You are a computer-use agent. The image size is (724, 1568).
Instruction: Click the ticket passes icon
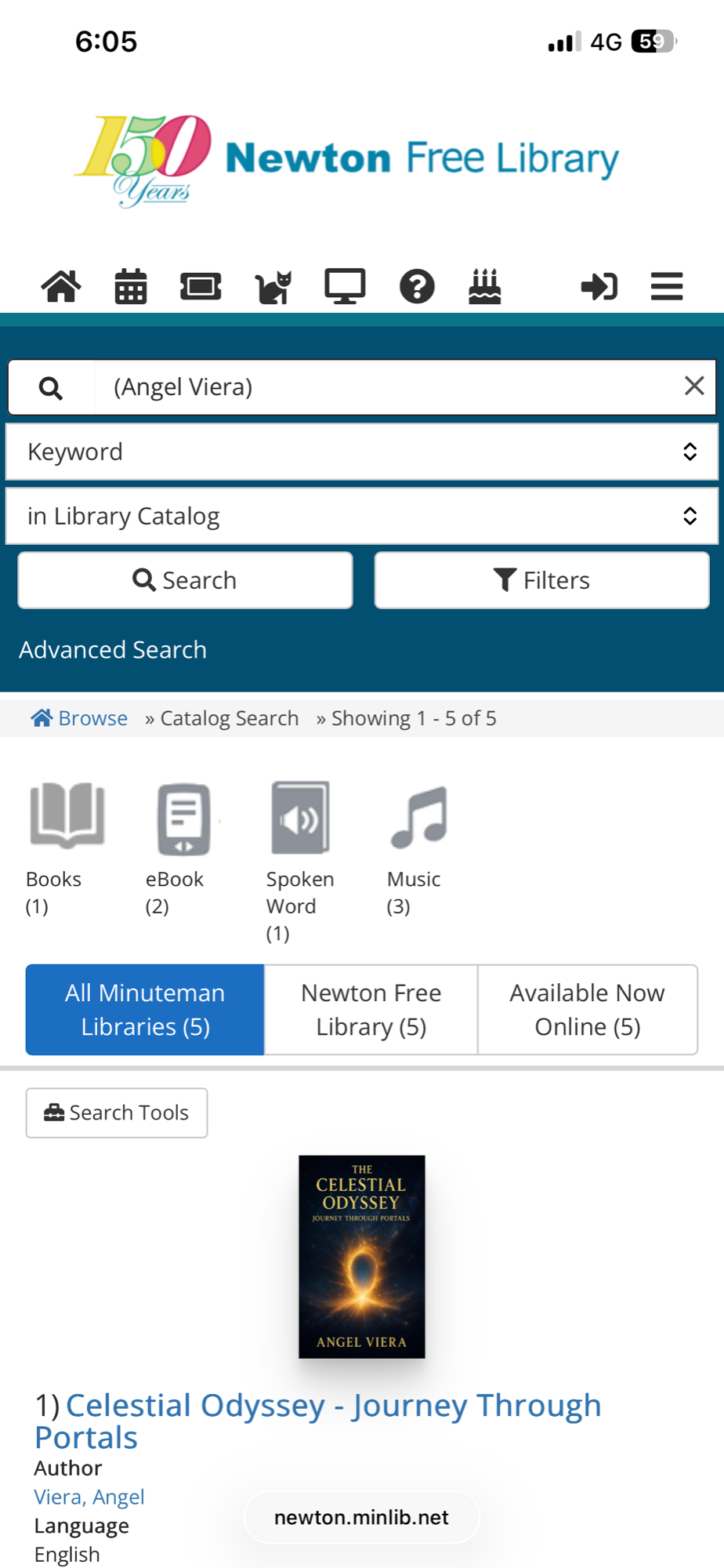pyautogui.click(x=201, y=286)
